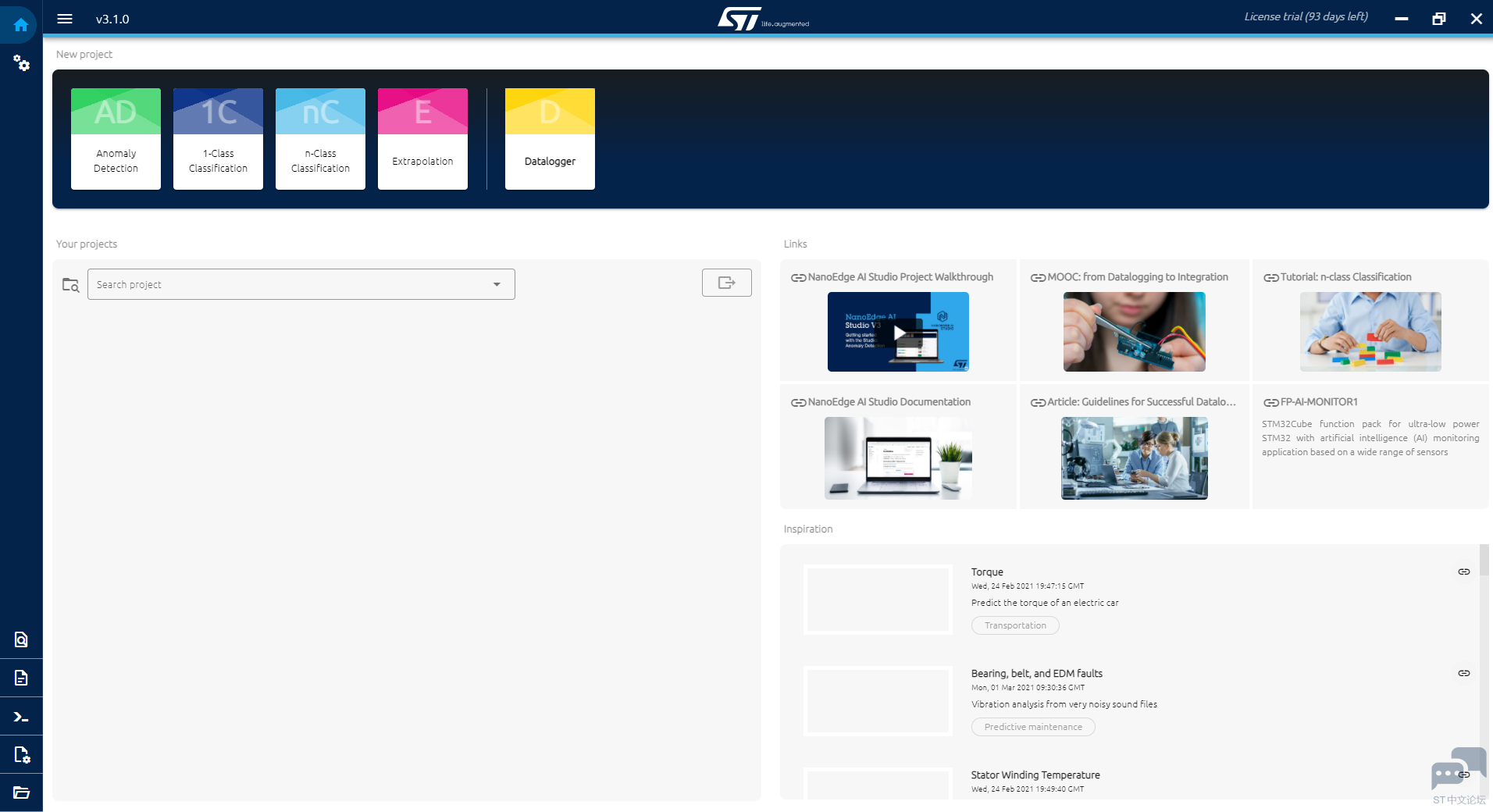Open the hamburger menu
This screenshot has width=1493, height=812.
(65, 19)
